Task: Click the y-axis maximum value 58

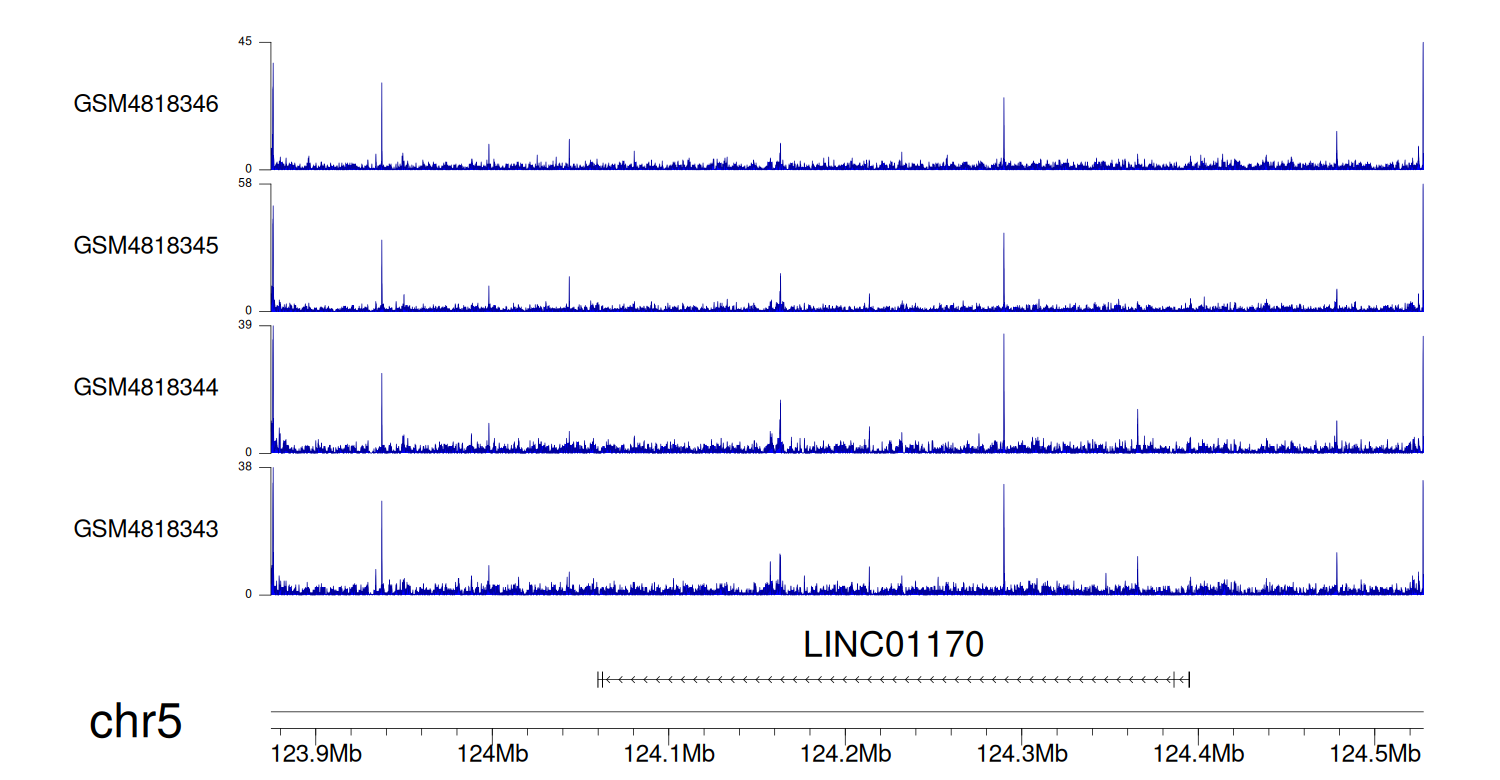Action: [x=244, y=184]
